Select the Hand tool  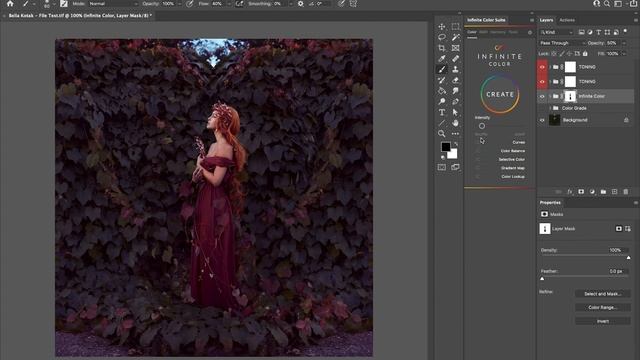(x=456, y=123)
